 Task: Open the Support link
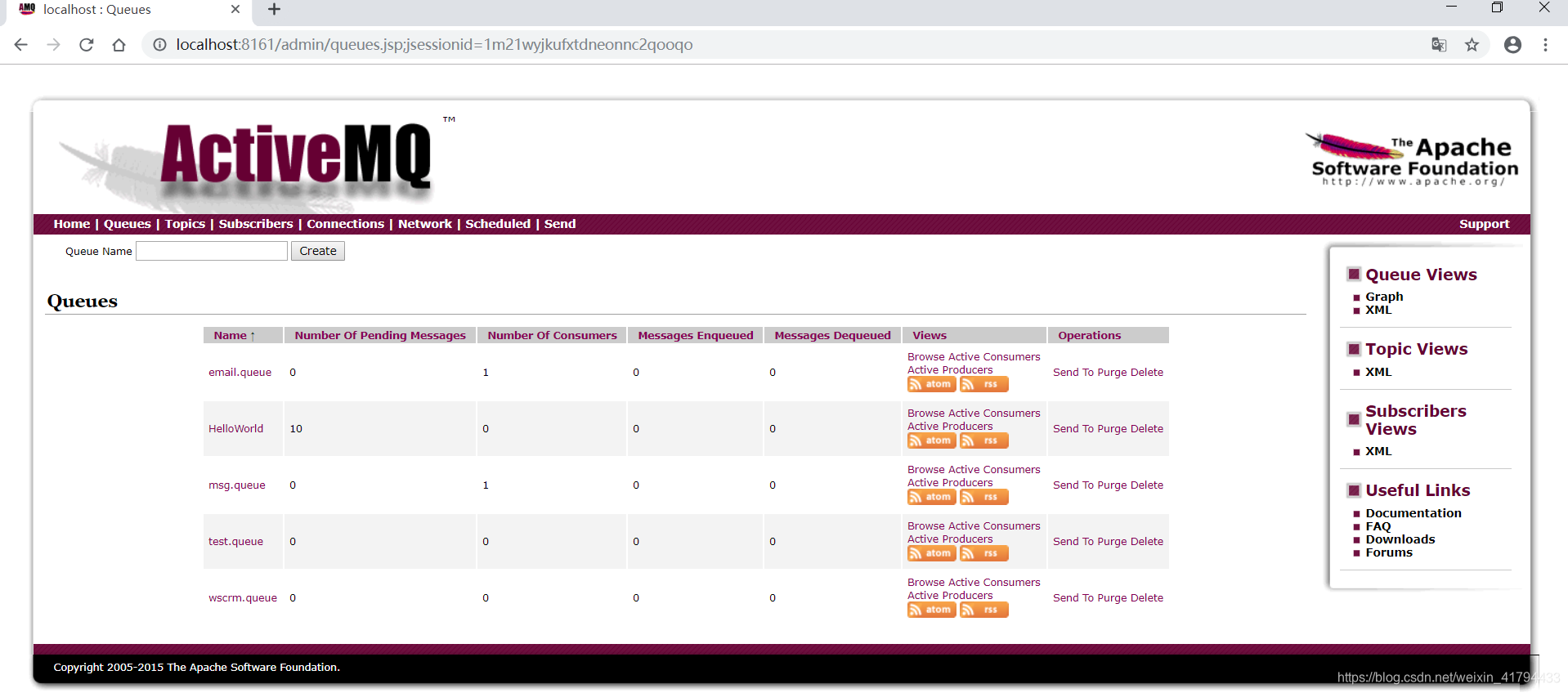pyautogui.click(x=1485, y=224)
